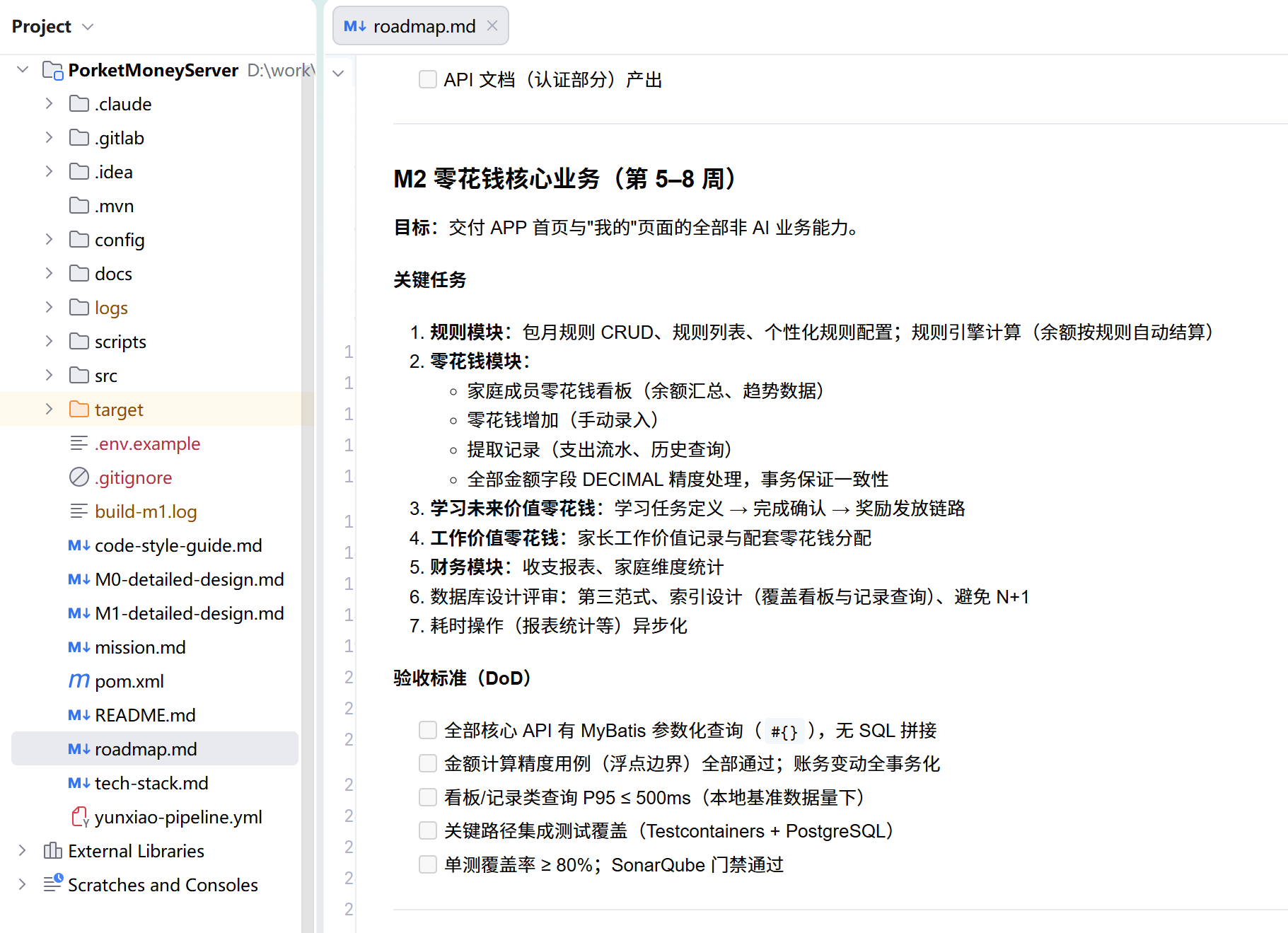Viewport: 1288px width, 933px height.
Task: Click the docs folder icon
Action: pyautogui.click(x=79, y=273)
